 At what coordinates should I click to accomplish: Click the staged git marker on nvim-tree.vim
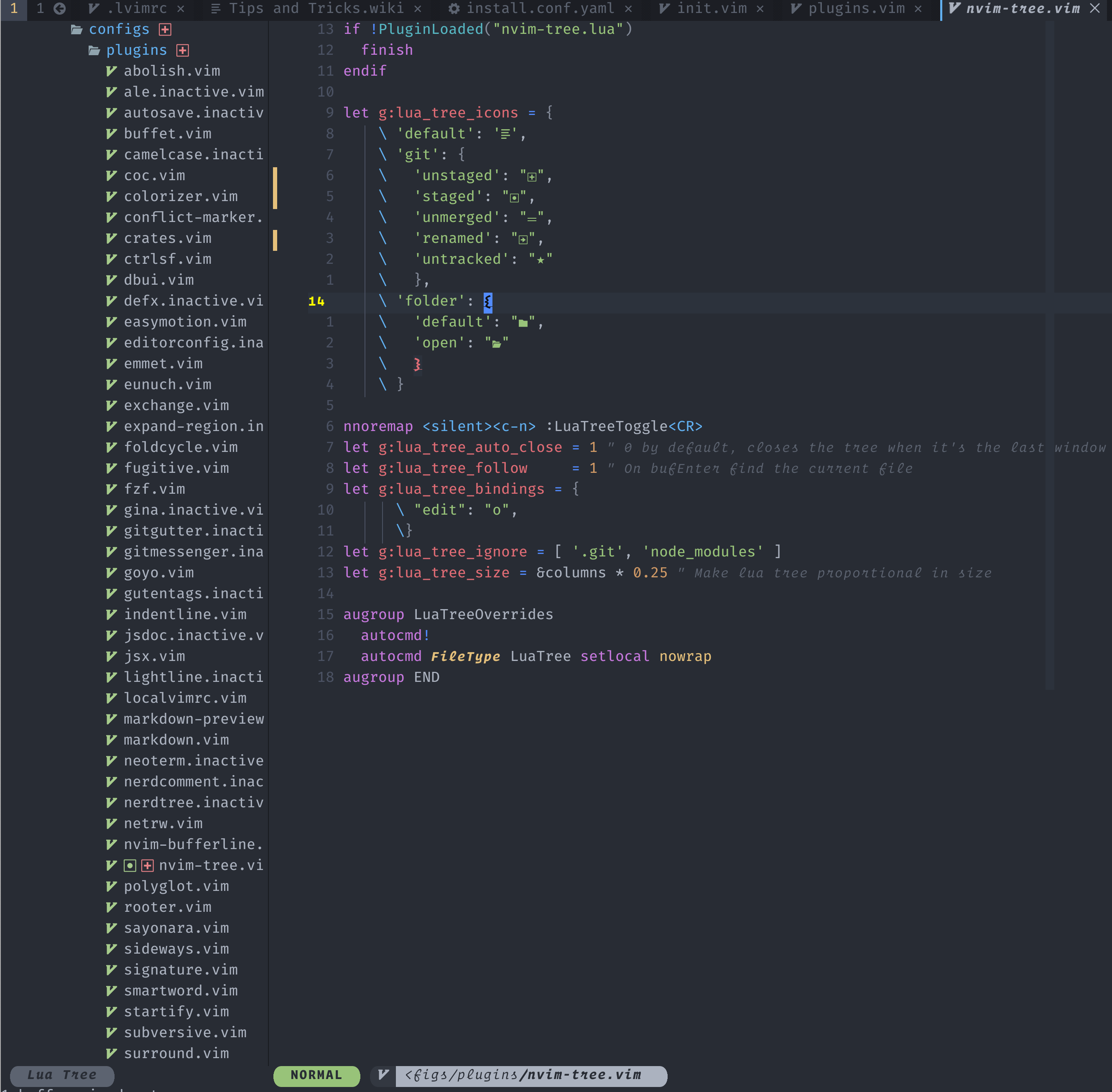(130, 865)
